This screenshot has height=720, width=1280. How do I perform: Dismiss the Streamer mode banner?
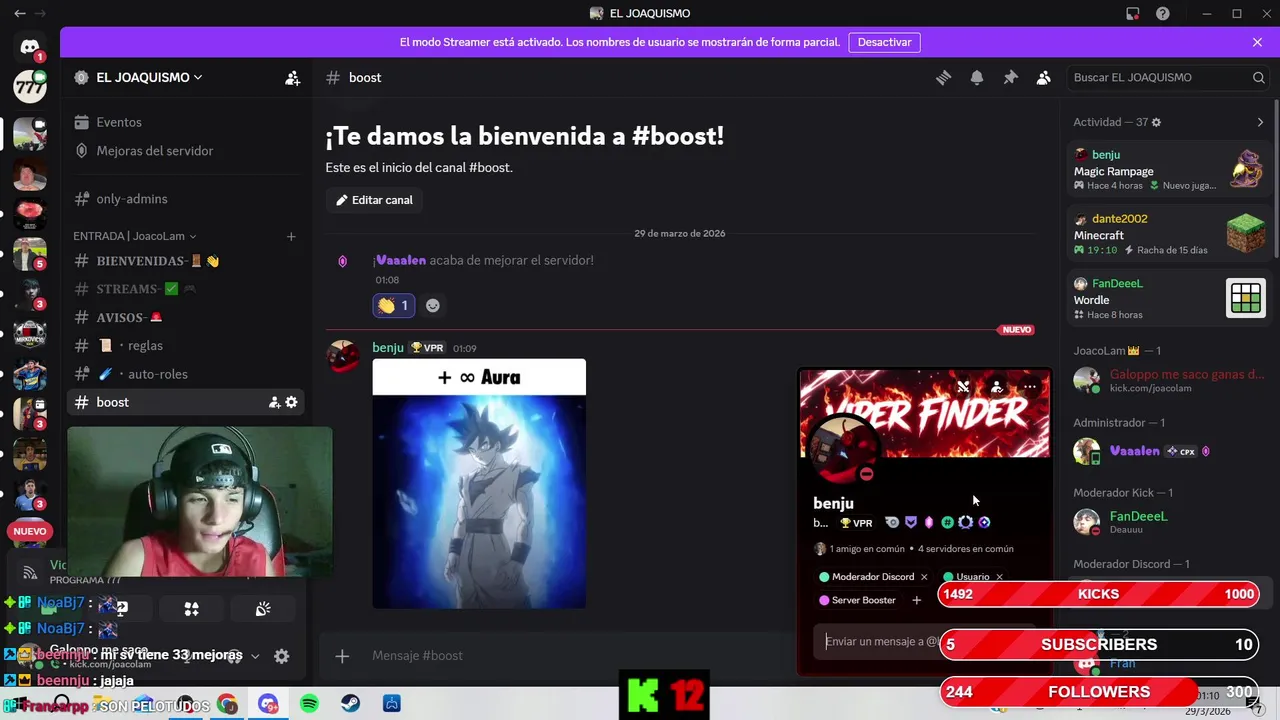1257,42
